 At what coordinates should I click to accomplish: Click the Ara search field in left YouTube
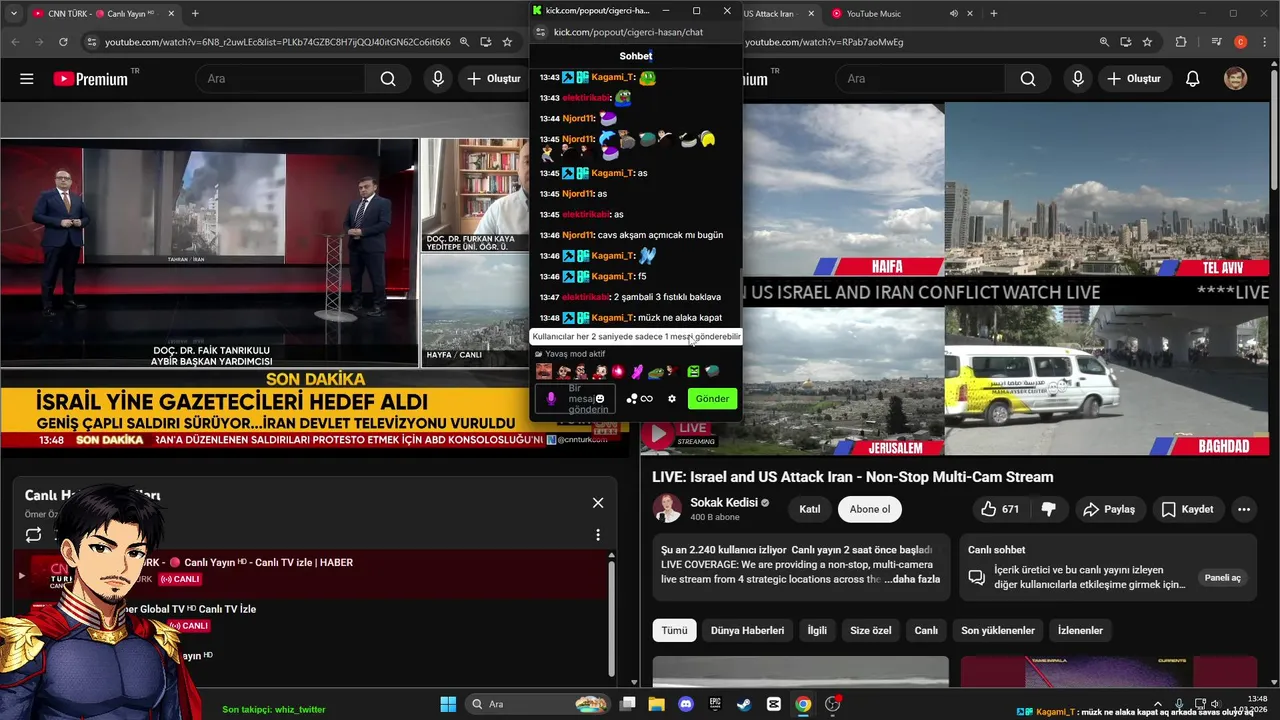[280, 79]
